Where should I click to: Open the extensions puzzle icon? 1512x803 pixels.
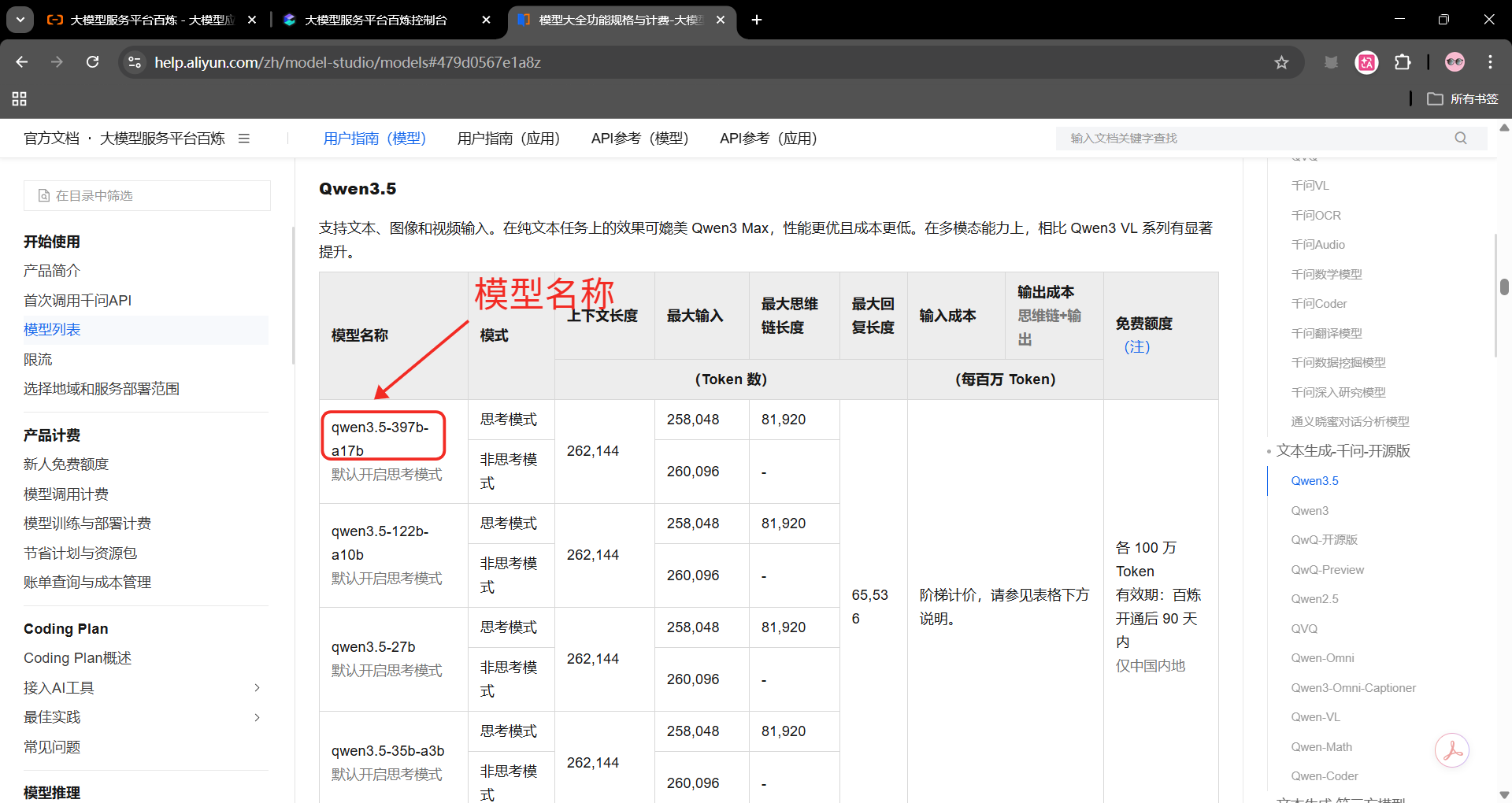pos(1403,62)
